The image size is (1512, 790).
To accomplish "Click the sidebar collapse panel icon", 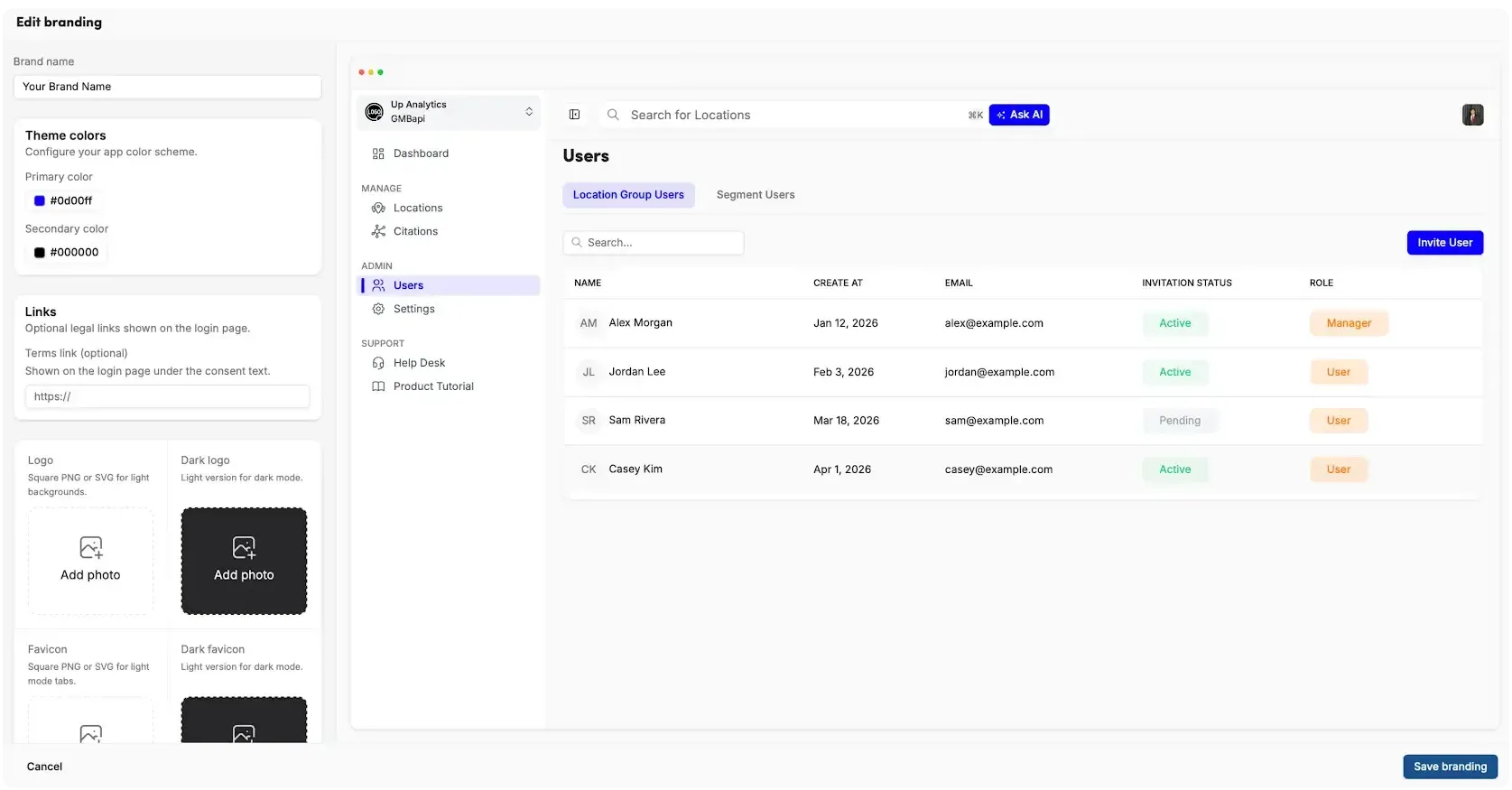I will 574,115.
